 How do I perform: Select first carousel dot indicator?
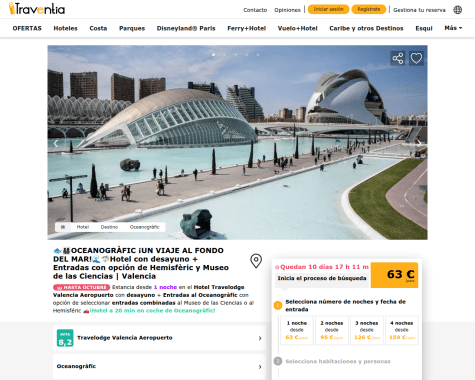[x=213, y=54]
